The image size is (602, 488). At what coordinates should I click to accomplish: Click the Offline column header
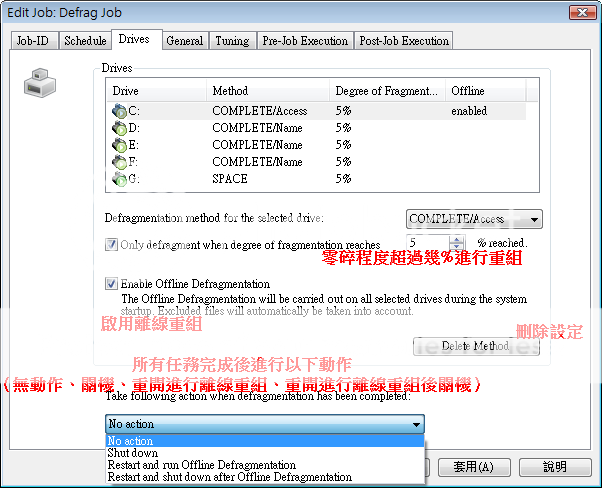coord(486,91)
